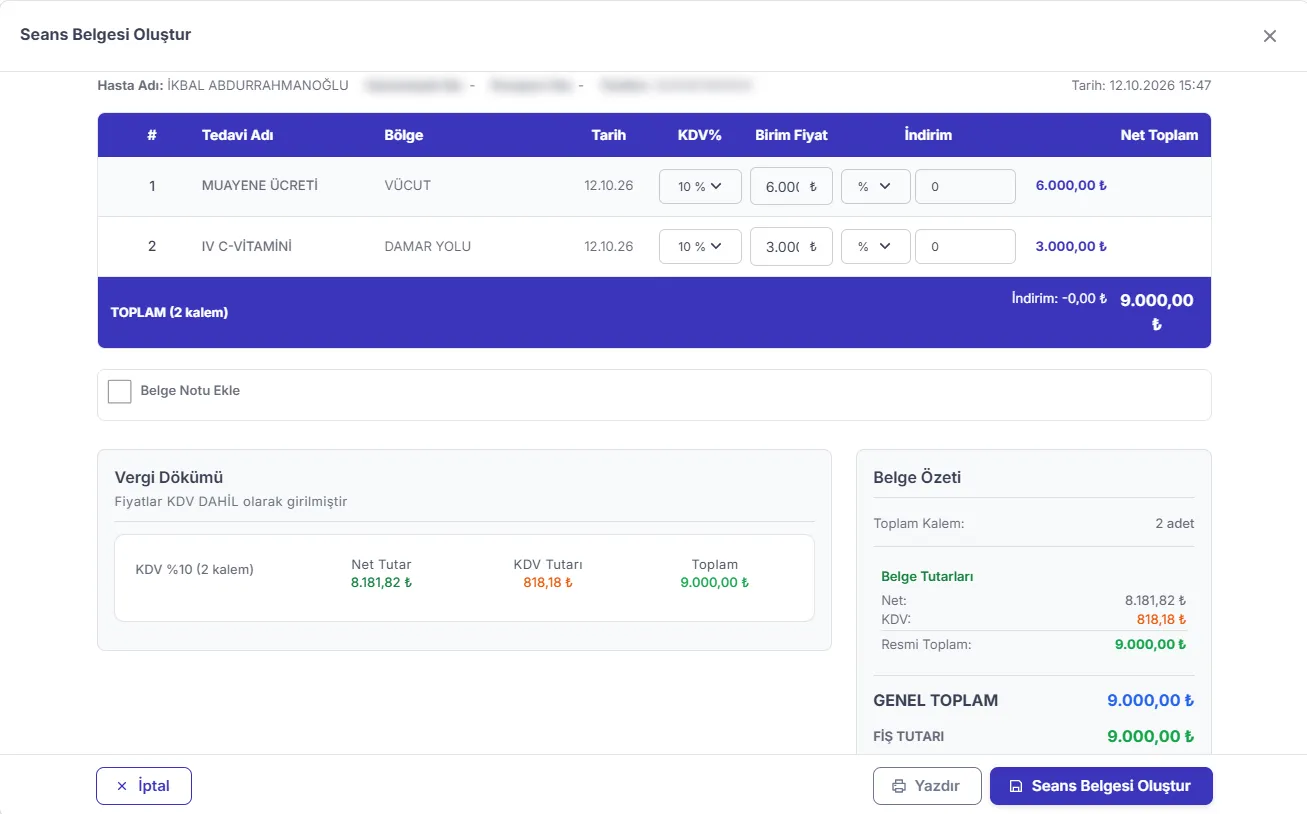Click the 2 adet item count
Image resolution: width=1307 pixels, height=814 pixels.
pos(1175,524)
